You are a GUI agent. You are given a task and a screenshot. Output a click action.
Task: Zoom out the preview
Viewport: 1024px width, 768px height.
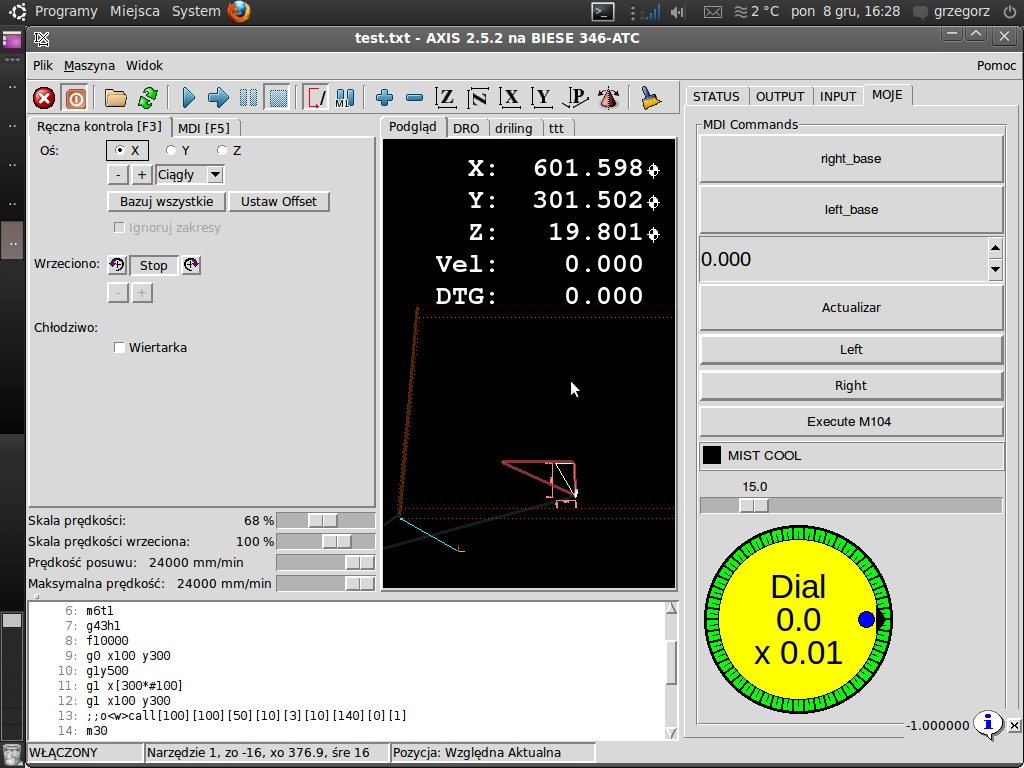click(414, 99)
